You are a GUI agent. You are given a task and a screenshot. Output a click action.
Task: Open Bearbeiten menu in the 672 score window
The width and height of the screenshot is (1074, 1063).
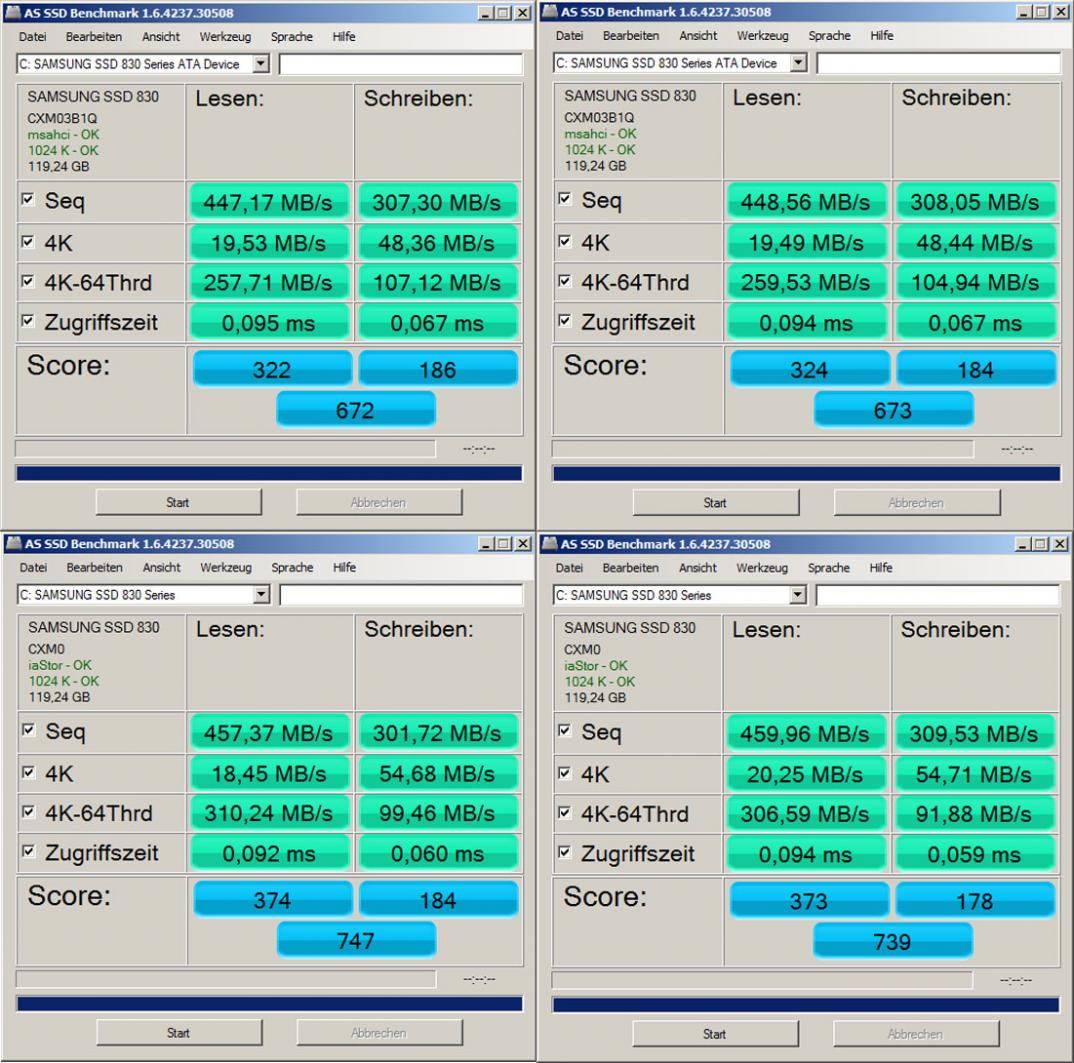94,37
